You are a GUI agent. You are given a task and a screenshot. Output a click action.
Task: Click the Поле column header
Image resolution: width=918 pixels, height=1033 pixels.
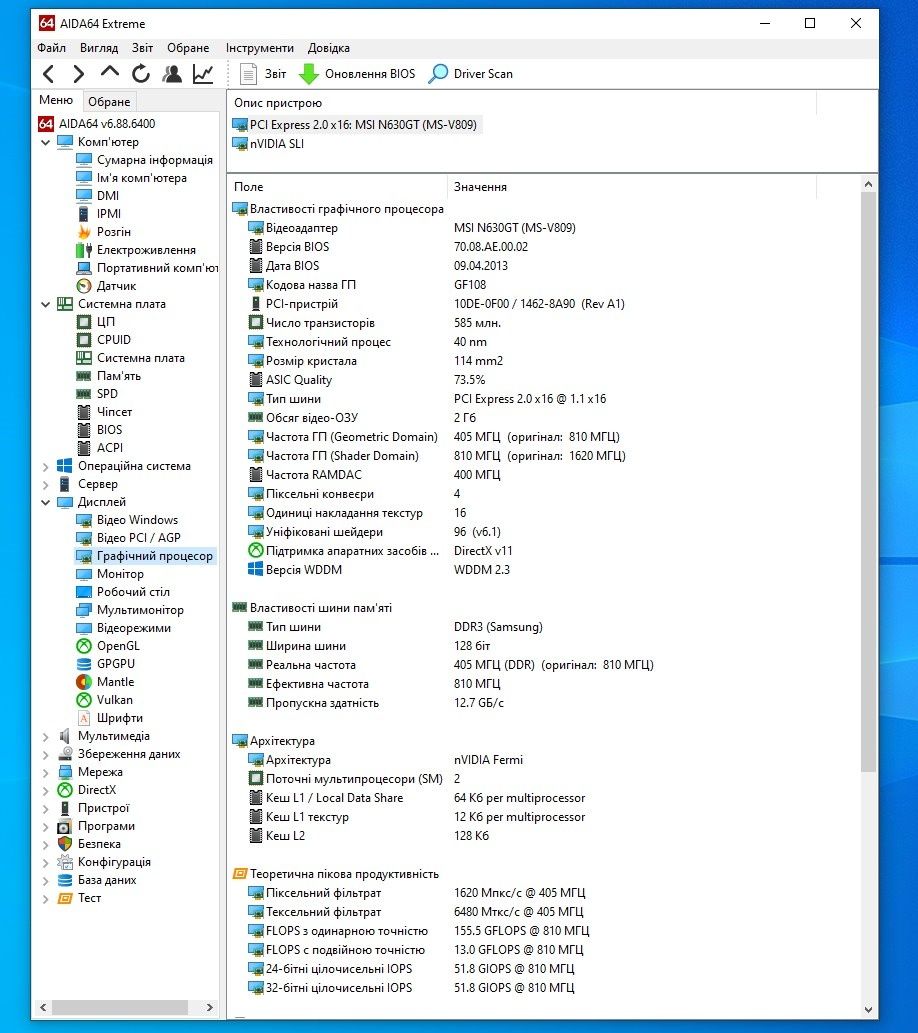(x=337, y=187)
